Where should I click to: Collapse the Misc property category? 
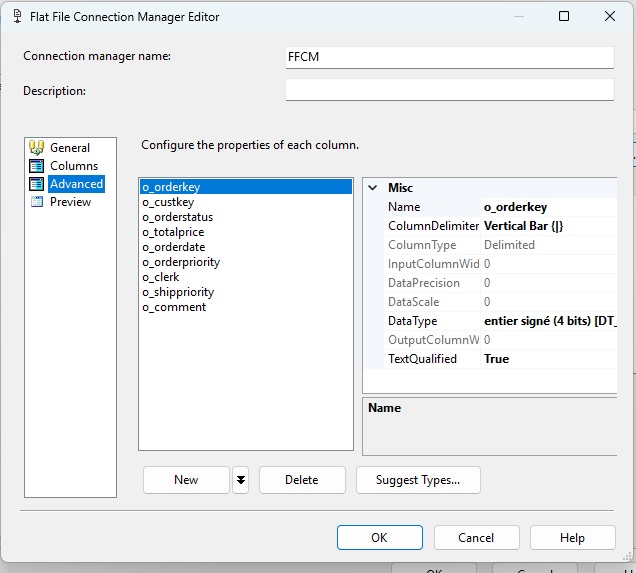[x=372, y=188]
